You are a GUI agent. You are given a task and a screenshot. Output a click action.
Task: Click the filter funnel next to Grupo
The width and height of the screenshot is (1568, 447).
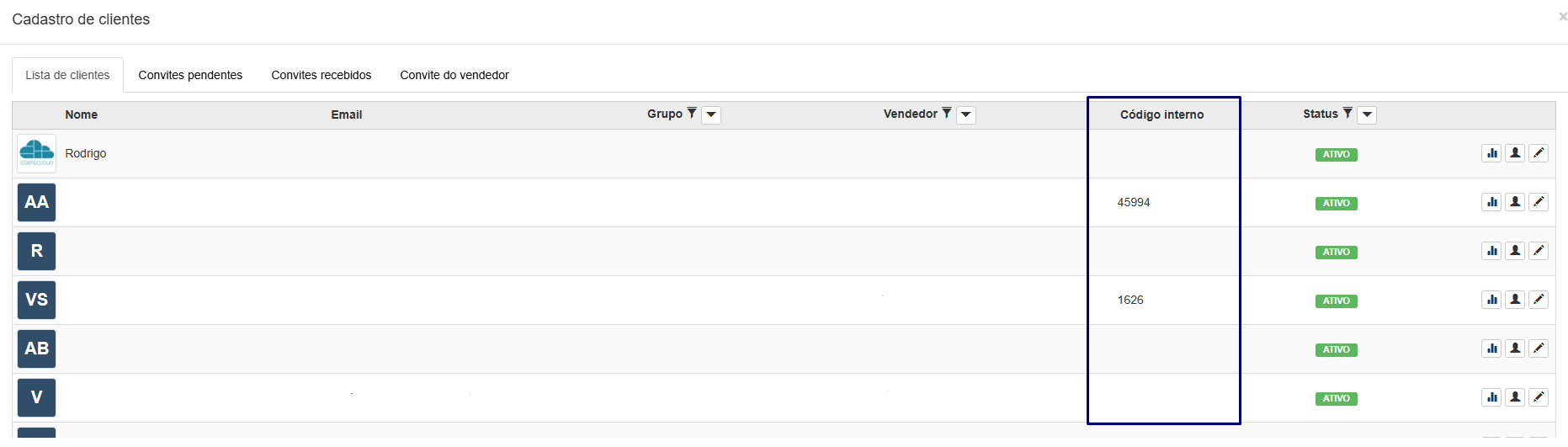pos(692,114)
